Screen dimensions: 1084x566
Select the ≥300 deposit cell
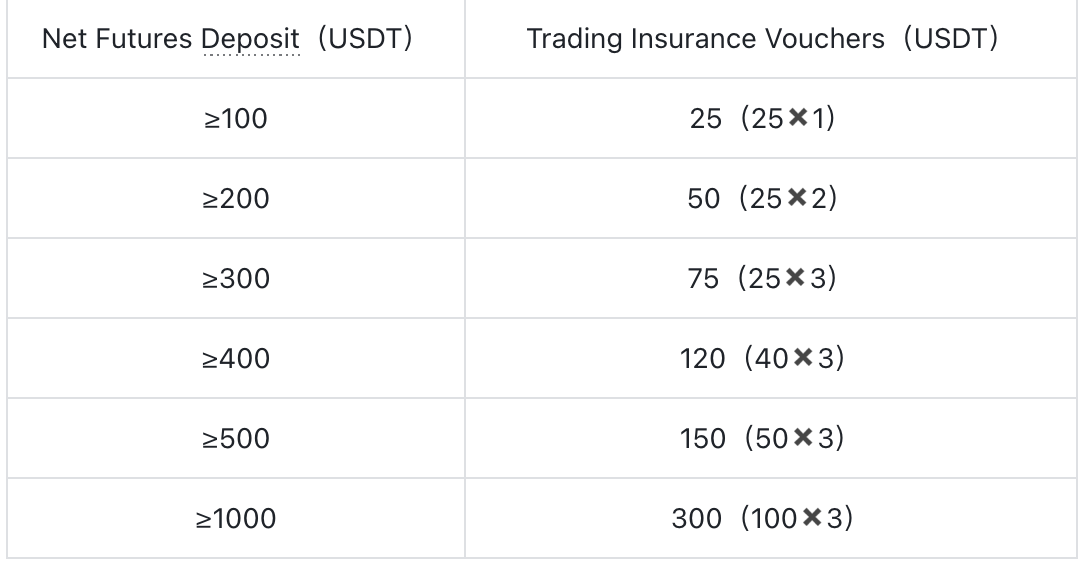coord(236,279)
